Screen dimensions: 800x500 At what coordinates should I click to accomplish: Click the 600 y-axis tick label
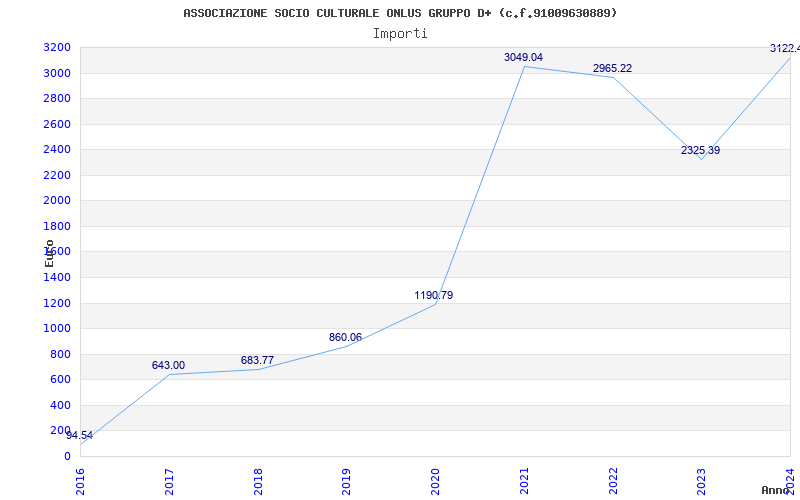click(61, 380)
